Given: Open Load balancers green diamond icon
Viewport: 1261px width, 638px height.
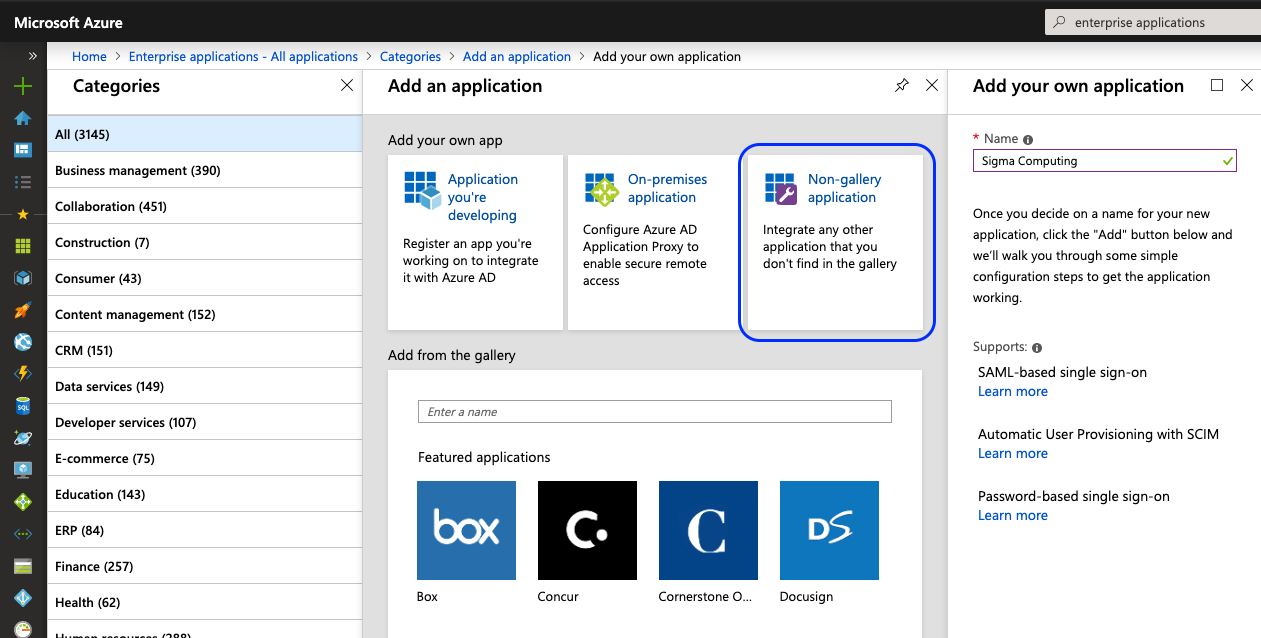Looking at the screenshot, I should click(x=23, y=502).
